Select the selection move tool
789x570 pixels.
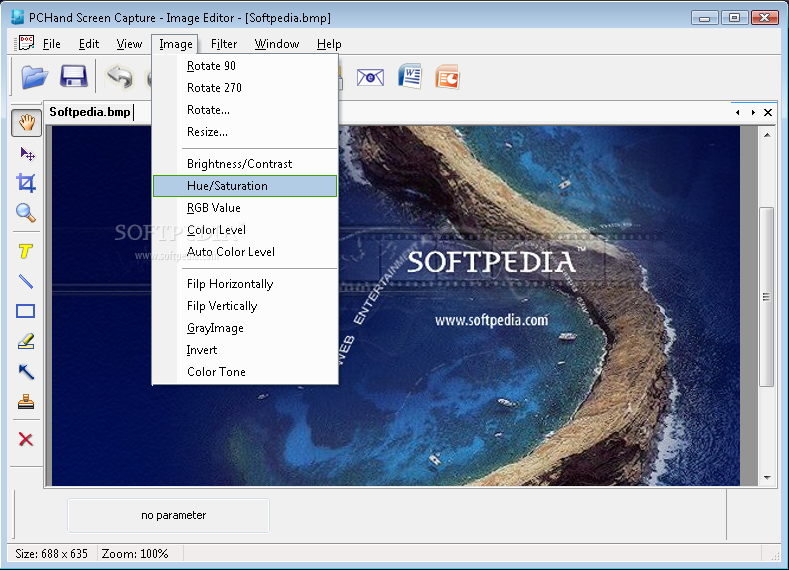[x=26, y=153]
